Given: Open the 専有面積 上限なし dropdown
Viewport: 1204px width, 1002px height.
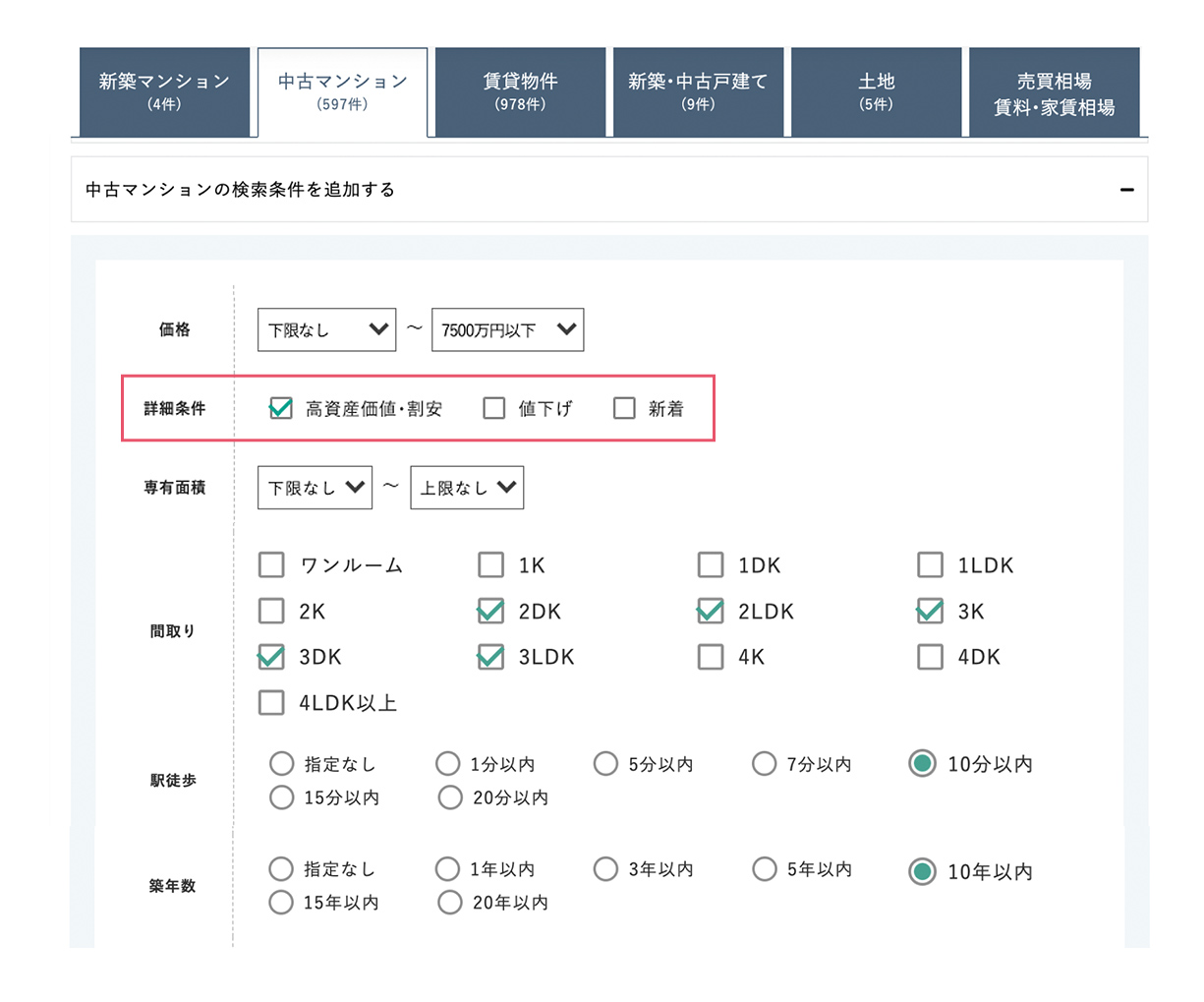Looking at the screenshot, I should [467, 488].
